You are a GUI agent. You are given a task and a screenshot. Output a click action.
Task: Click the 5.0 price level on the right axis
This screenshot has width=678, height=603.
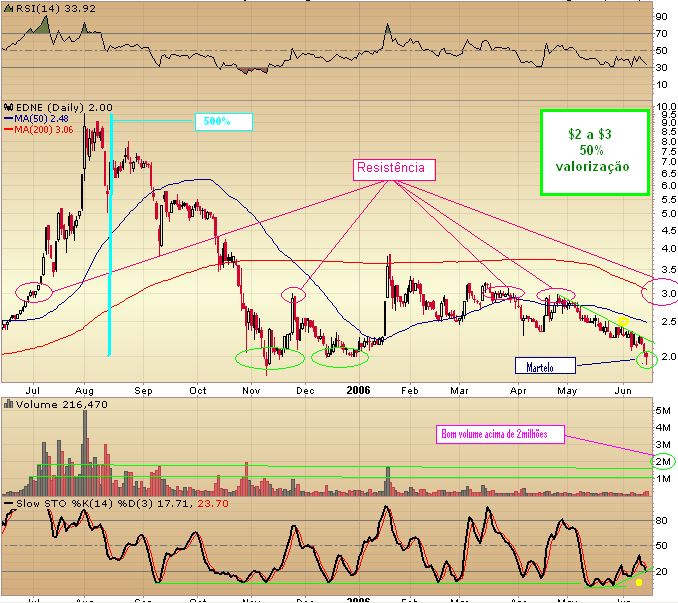tap(668, 214)
